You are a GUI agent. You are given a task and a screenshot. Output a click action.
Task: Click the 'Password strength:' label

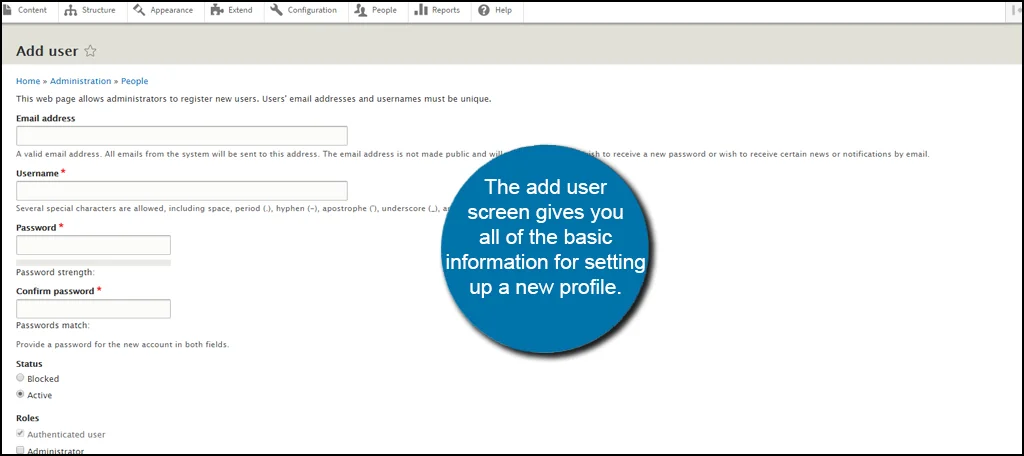pyautogui.click(x=56, y=272)
